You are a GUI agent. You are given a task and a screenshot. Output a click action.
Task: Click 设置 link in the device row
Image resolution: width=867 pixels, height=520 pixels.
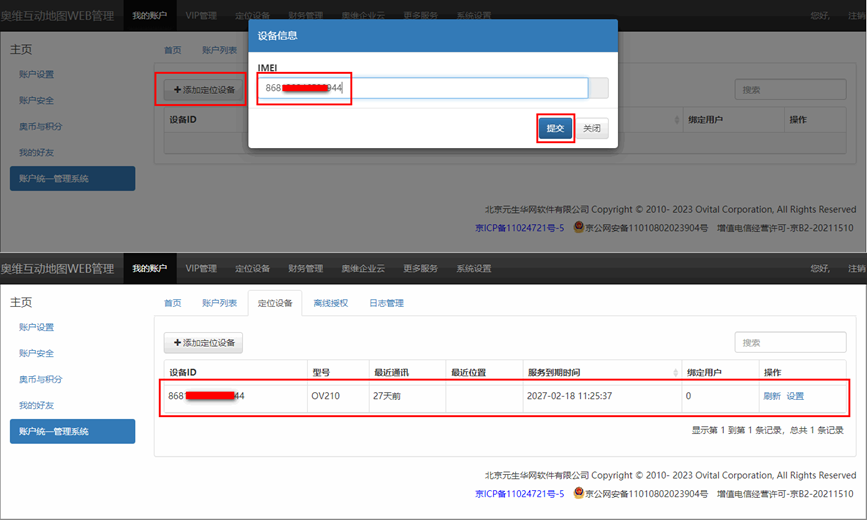pyautogui.click(x=795, y=396)
